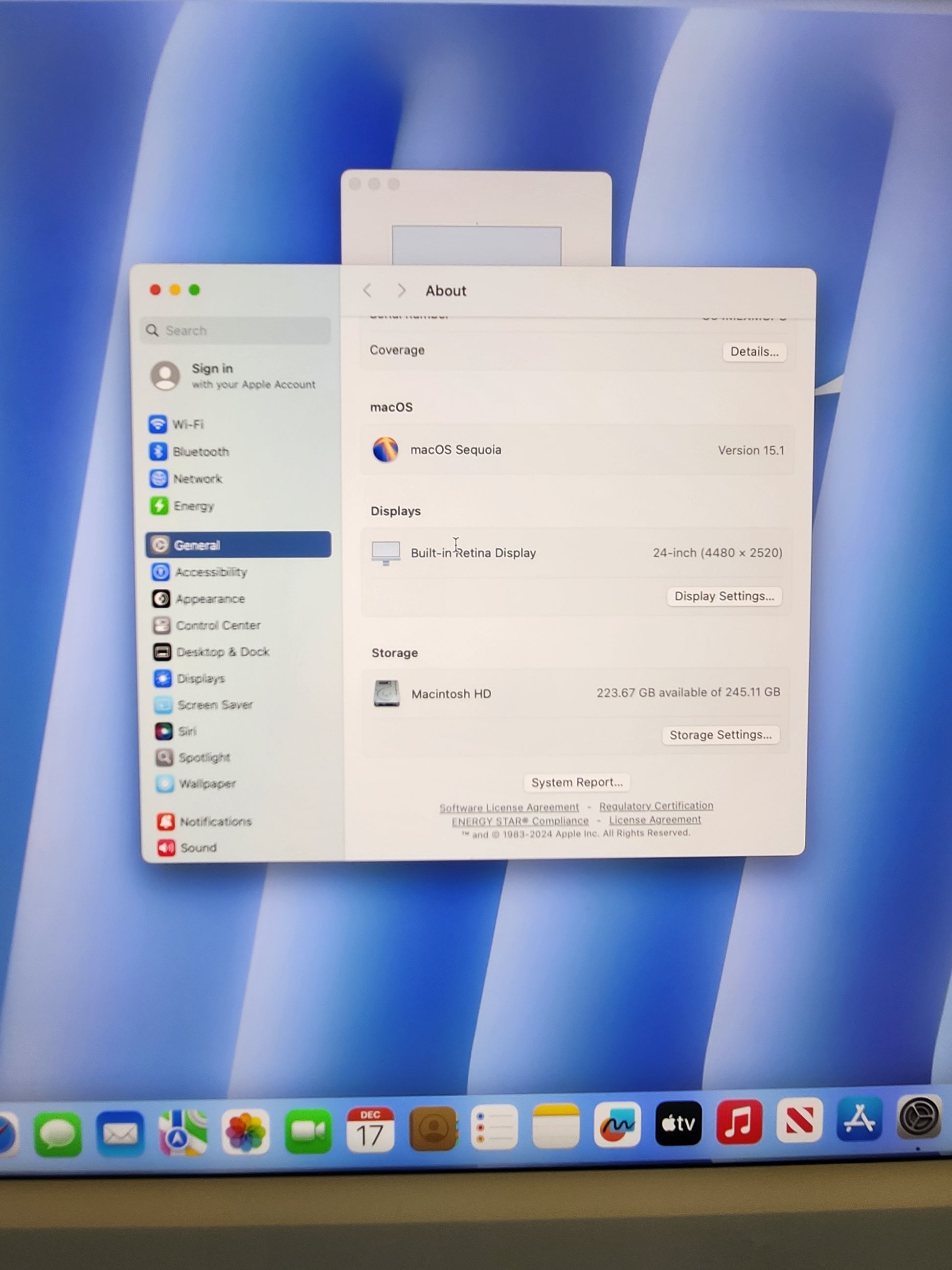Image resolution: width=952 pixels, height=1270 pixels.
Task: Open Freeform app in the Dock
Action: click(617, 1124)
